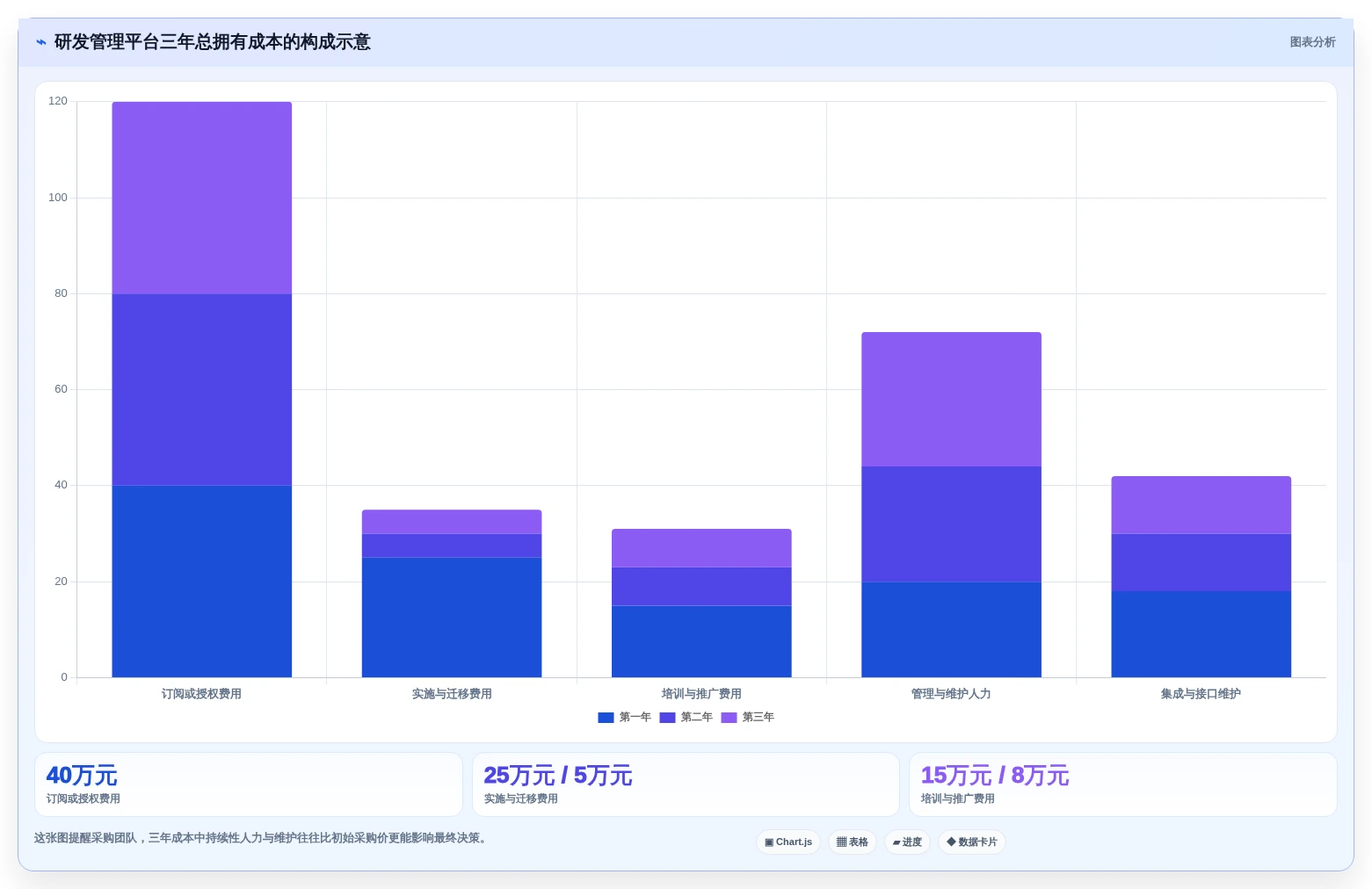Click the 集成与接口维护 second-year bar segment
Viewport: 1372px width, 889px height.
coord(1201,562)
